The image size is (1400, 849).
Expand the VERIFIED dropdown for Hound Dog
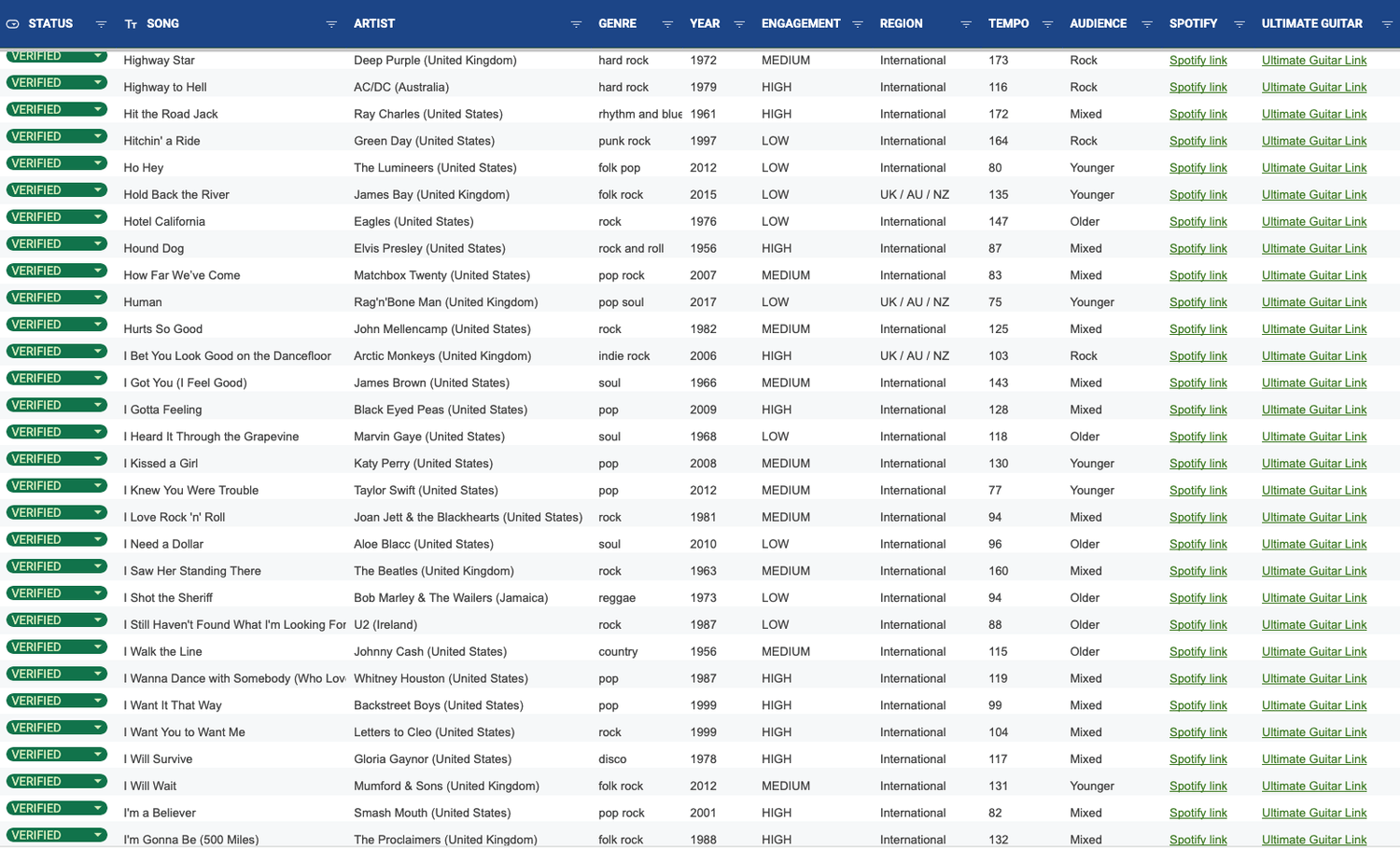pyautogui.click(x=98, y=244)
